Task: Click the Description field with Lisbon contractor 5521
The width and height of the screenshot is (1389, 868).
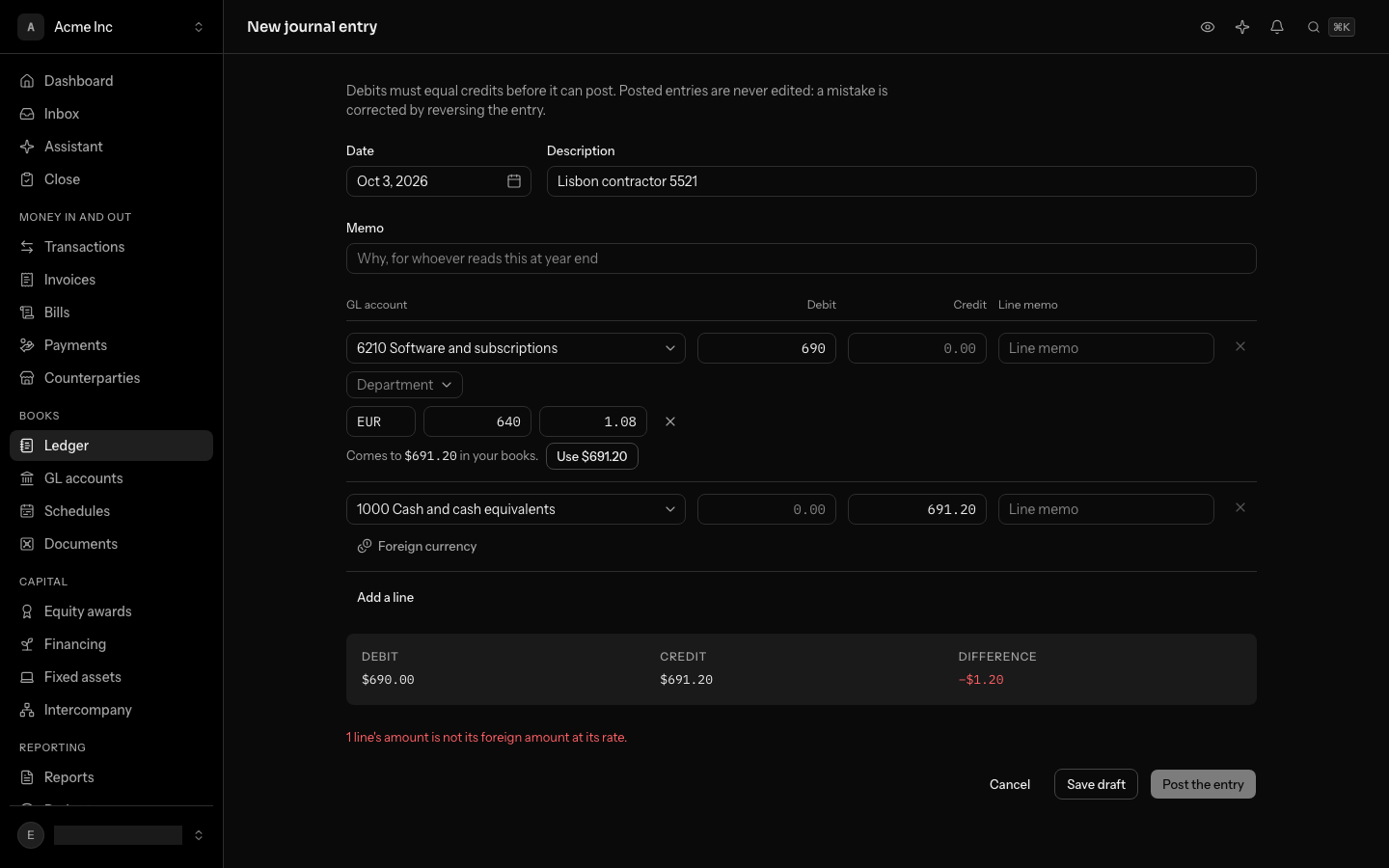Action: pos(902,181)
